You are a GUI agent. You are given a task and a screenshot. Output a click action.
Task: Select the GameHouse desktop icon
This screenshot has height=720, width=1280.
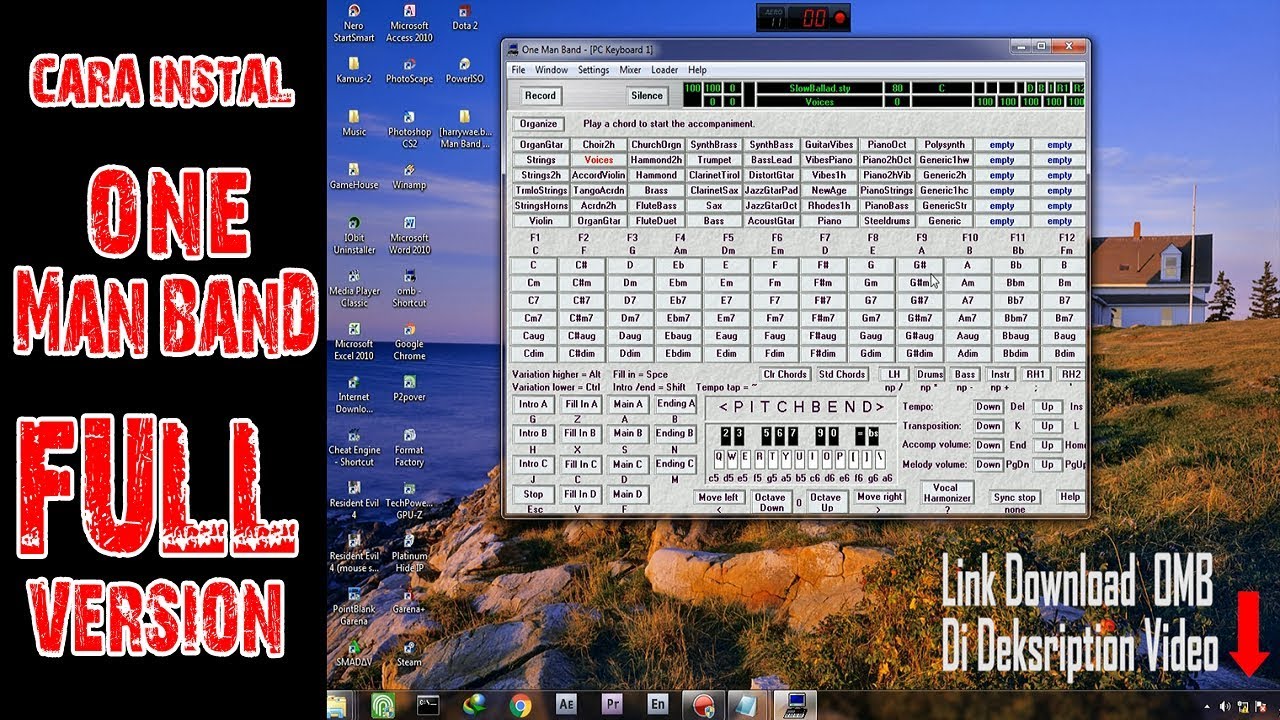click(354, 176)
